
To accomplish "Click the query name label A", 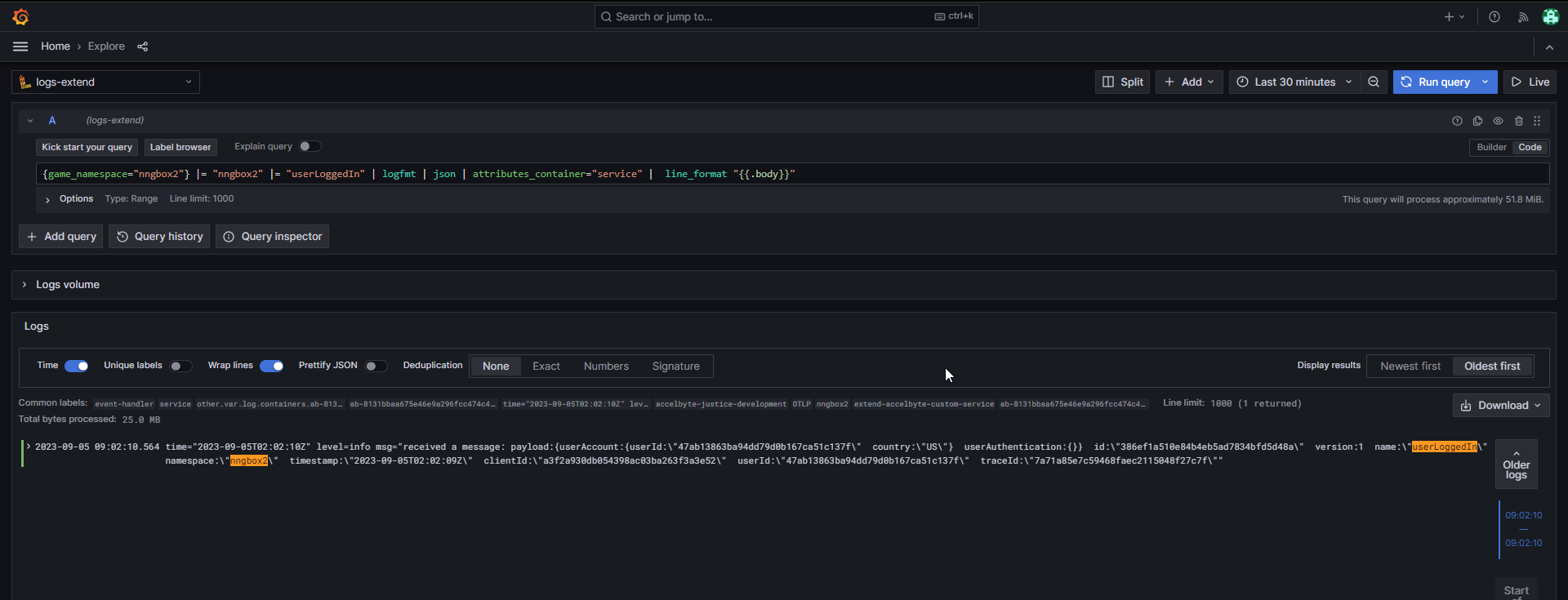I will coord(52,120).
